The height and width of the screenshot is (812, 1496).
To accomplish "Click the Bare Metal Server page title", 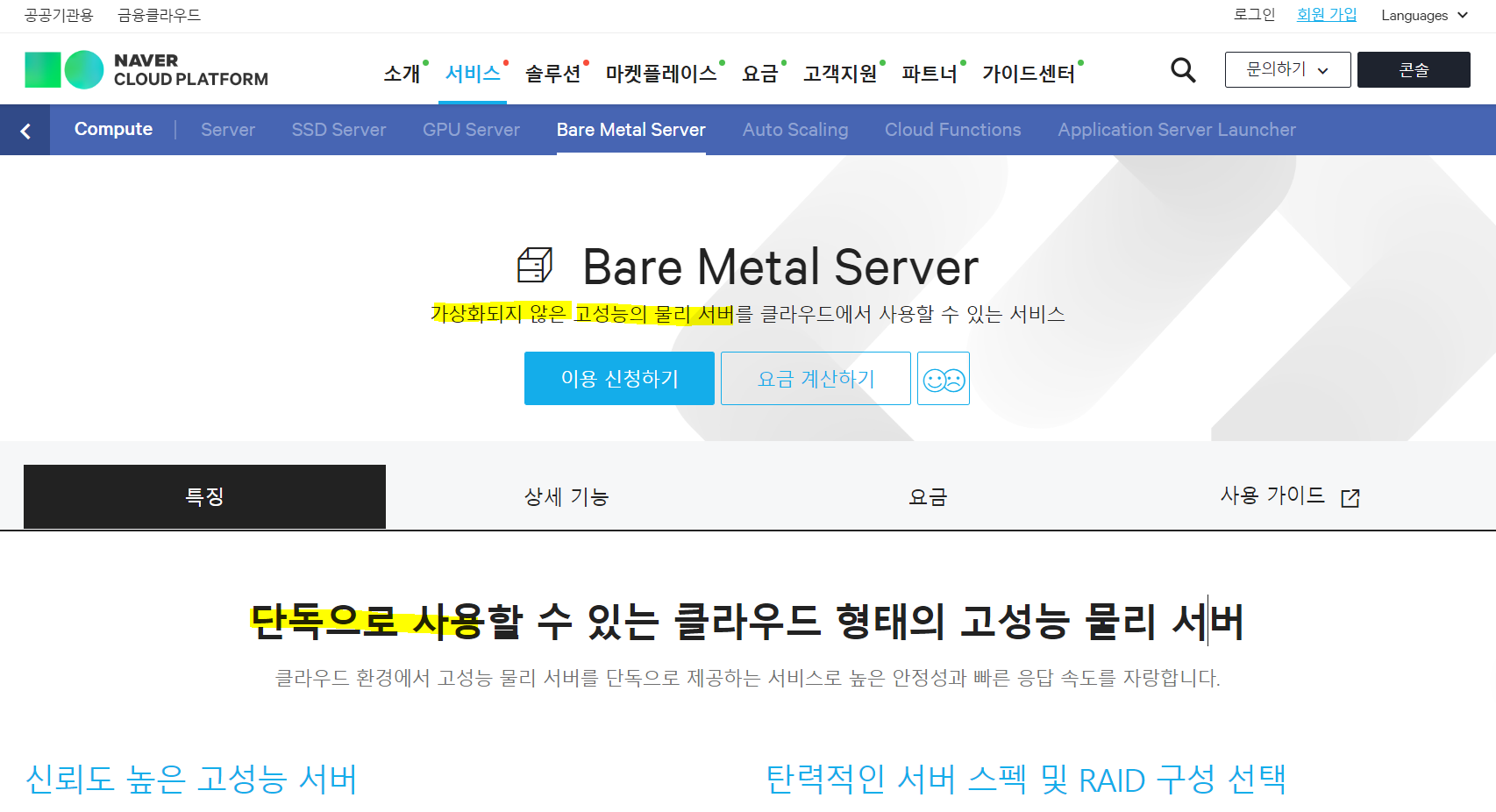I will coord(780,267).
